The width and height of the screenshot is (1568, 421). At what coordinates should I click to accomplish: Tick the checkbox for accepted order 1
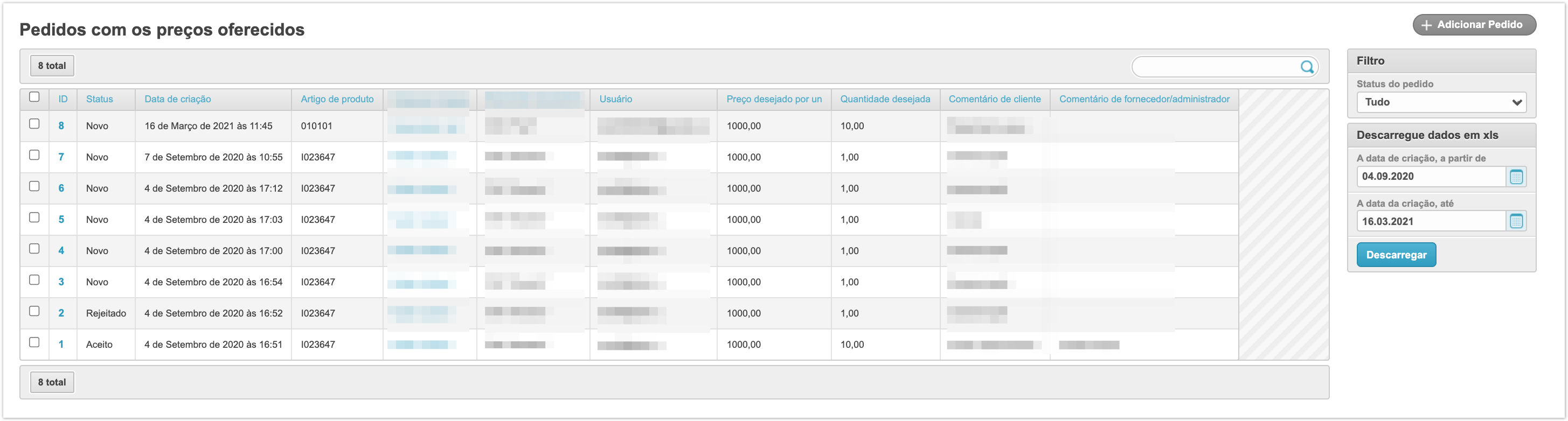click(34, 342)
